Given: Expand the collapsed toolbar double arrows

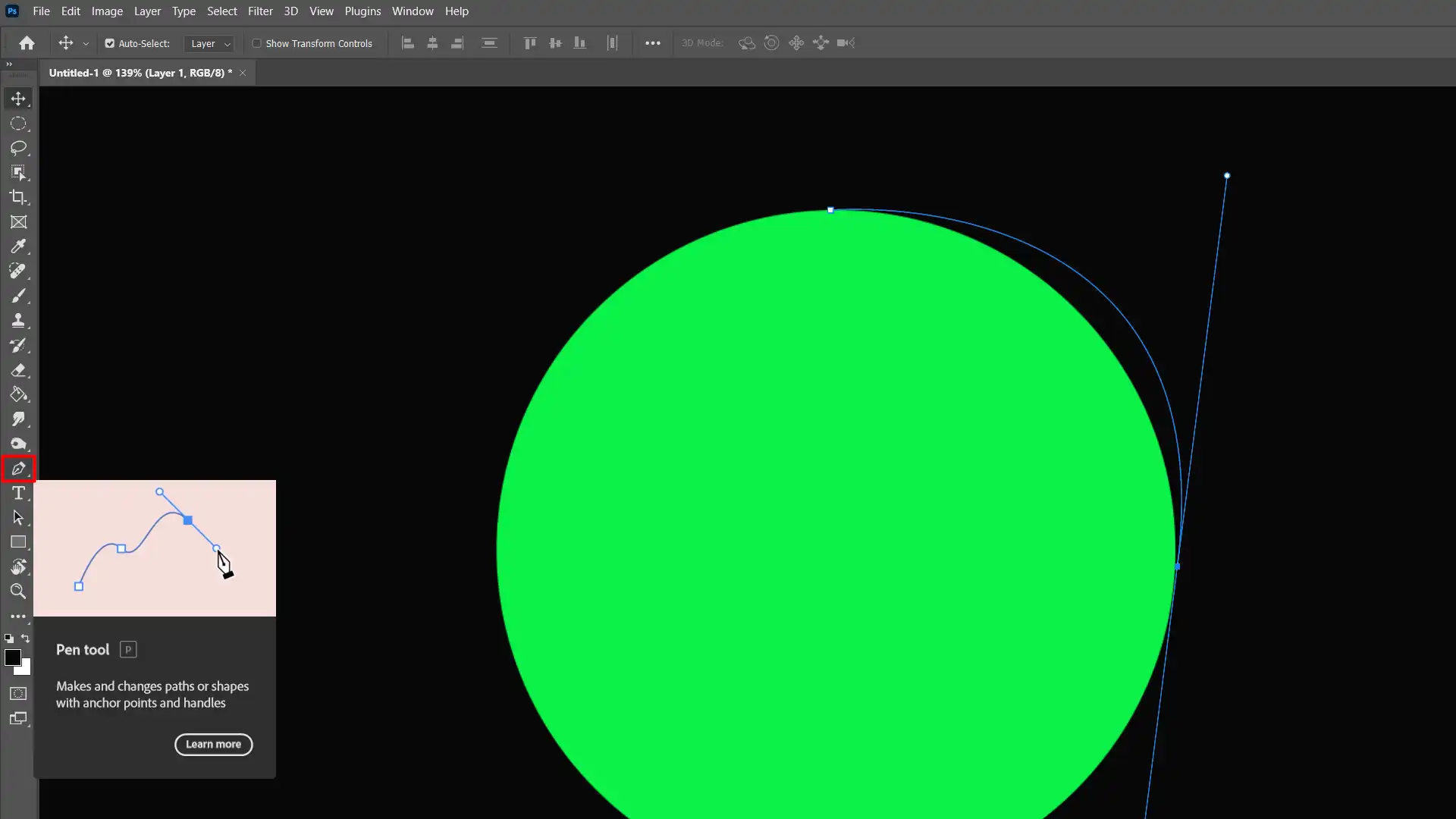Looking at the screenshot, I should 9,64.
